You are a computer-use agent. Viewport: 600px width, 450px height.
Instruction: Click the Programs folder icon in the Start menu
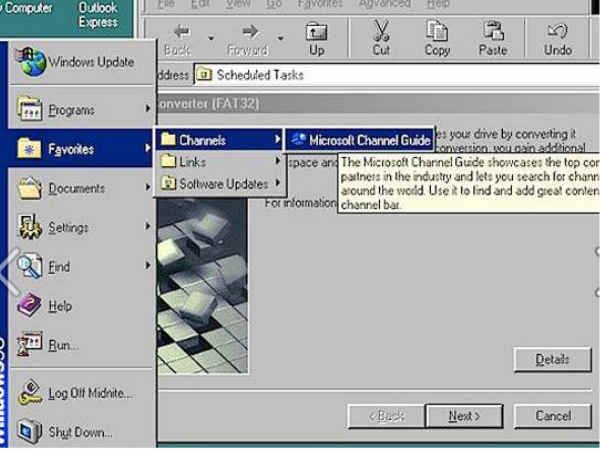point(29,109)
